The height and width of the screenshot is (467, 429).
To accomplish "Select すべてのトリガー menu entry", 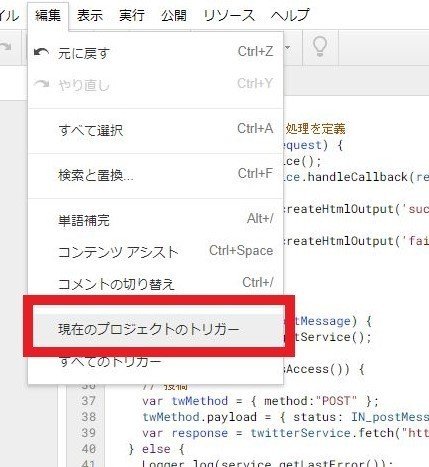I will pyautogui.click(x=156, y=362).
